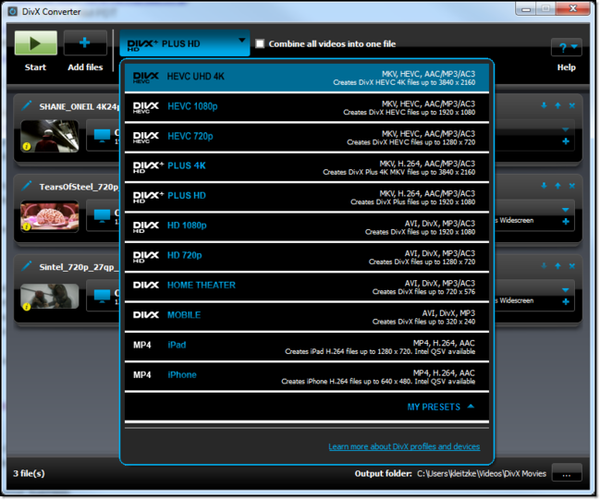Click the Add files plus button
Image resolution: width=600 pixels, height=500 pixels.
pyautogui.click(x=85, y=43)
